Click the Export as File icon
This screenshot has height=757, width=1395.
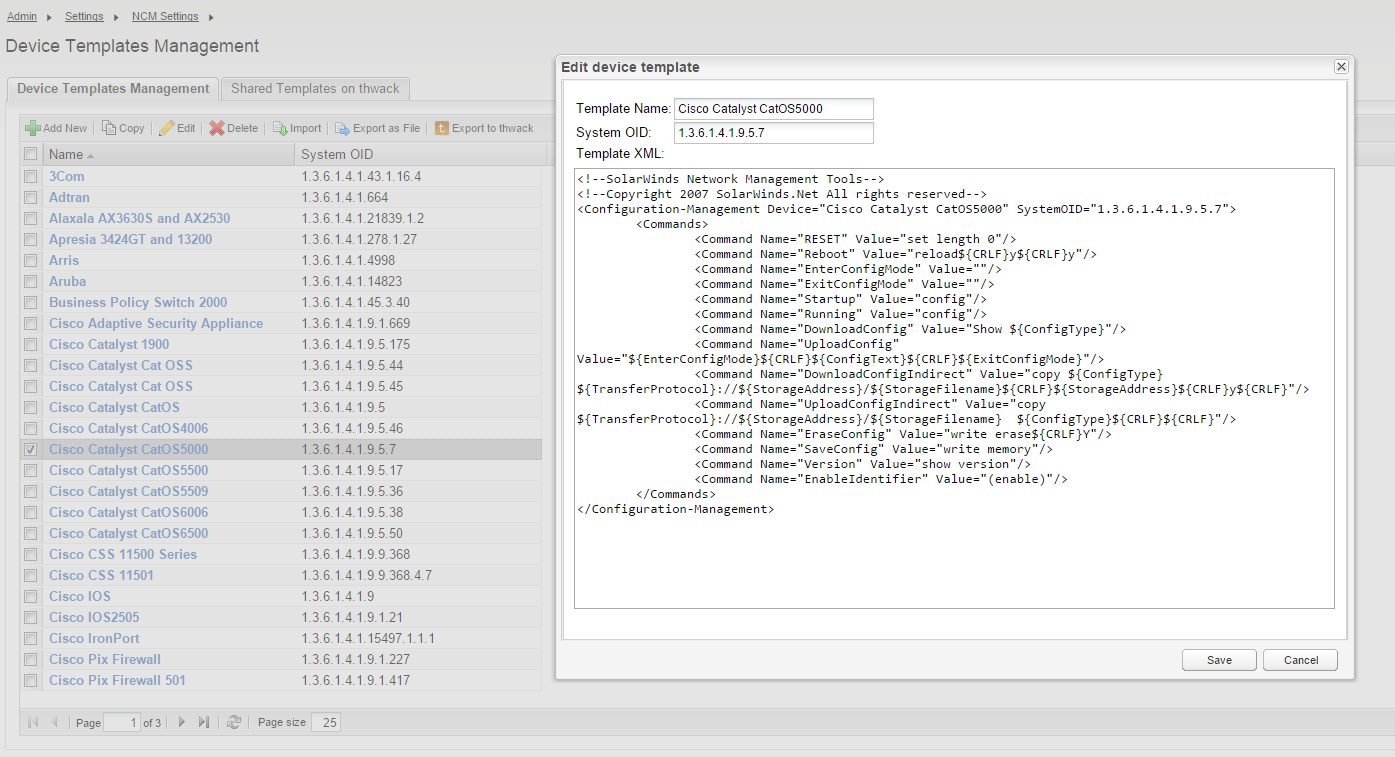(x=342, y=128)
